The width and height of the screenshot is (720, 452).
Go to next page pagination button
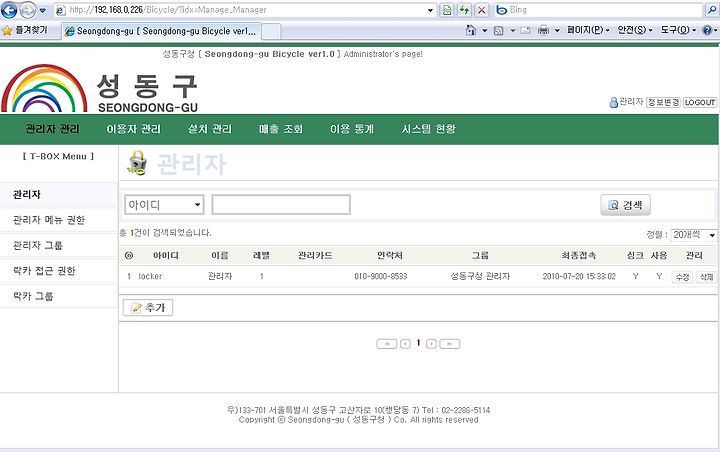pyautogui.click(x=431, y=344)
